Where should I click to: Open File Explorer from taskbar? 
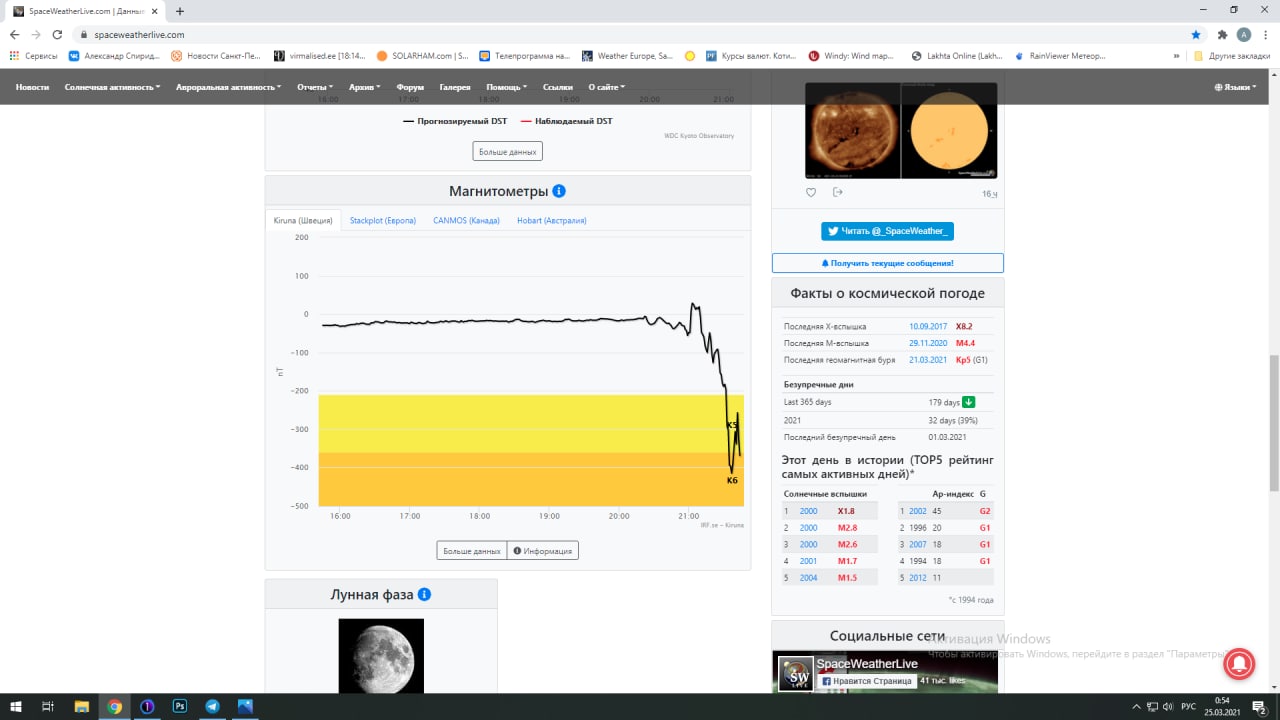pos(82,706)
